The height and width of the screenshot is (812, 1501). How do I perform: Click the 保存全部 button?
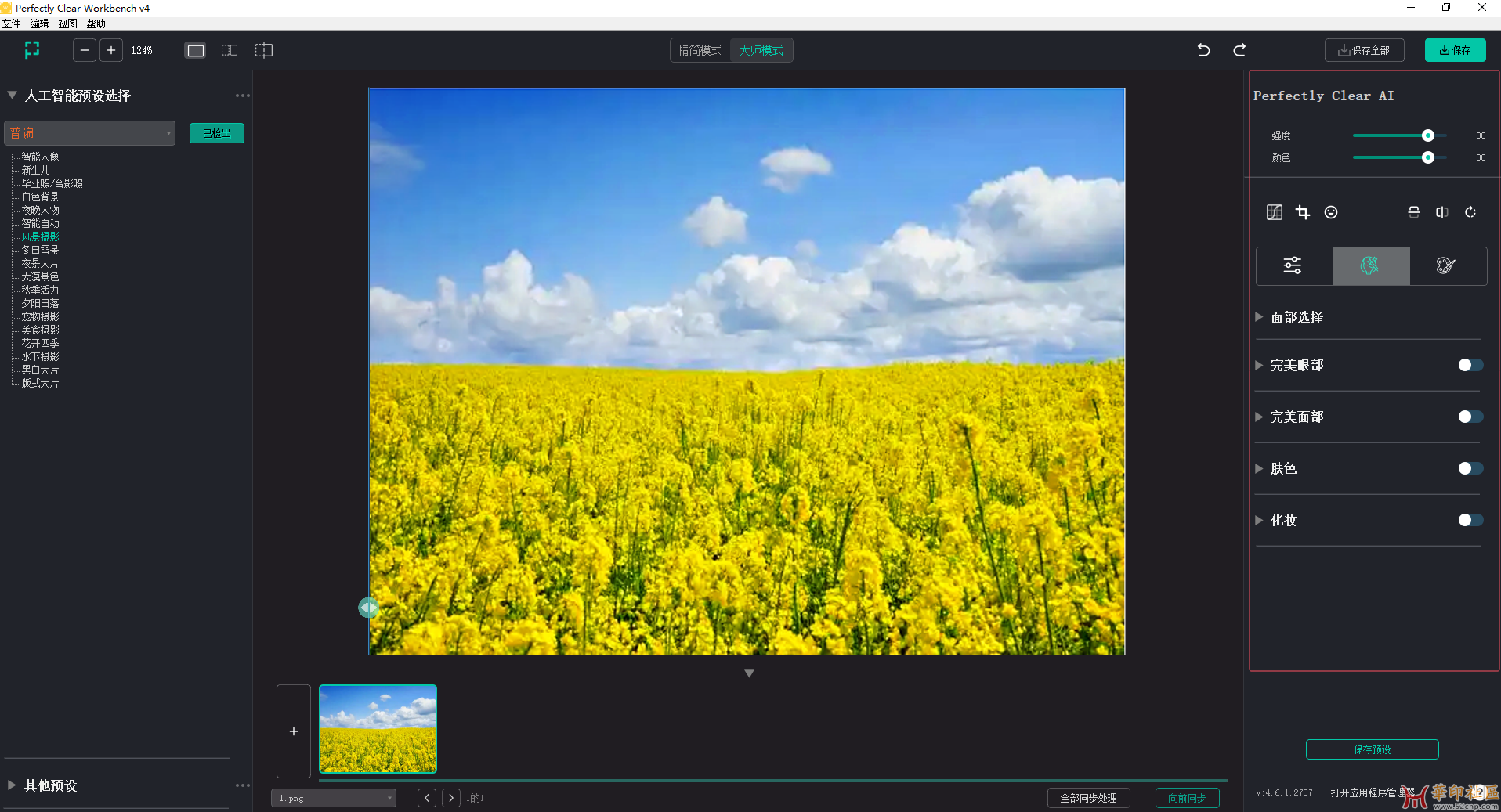point(1364,50)
